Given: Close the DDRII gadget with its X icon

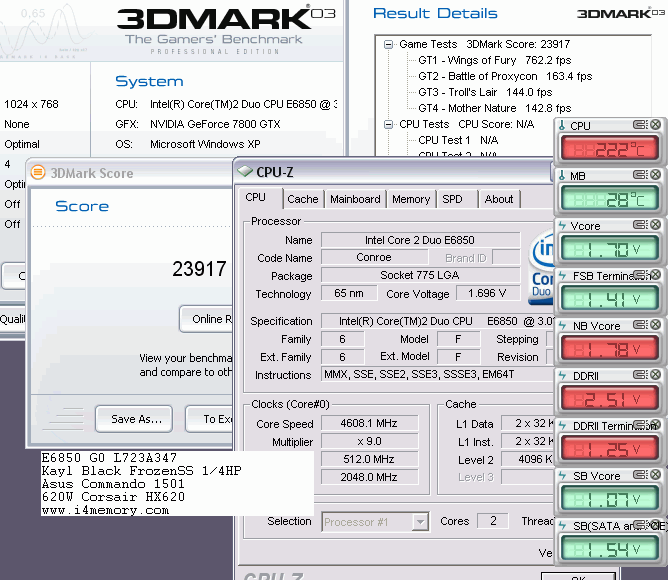Looking at the screenshot, I should [x=656, y=374].
